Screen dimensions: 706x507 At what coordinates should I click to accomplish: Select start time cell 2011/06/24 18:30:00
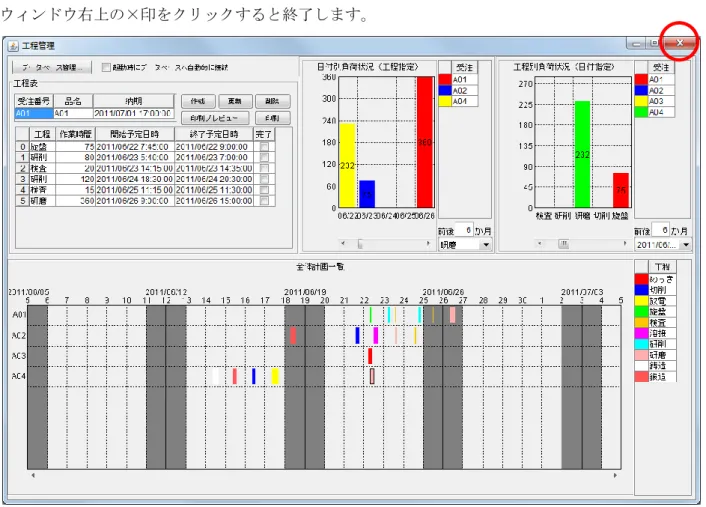135,179
